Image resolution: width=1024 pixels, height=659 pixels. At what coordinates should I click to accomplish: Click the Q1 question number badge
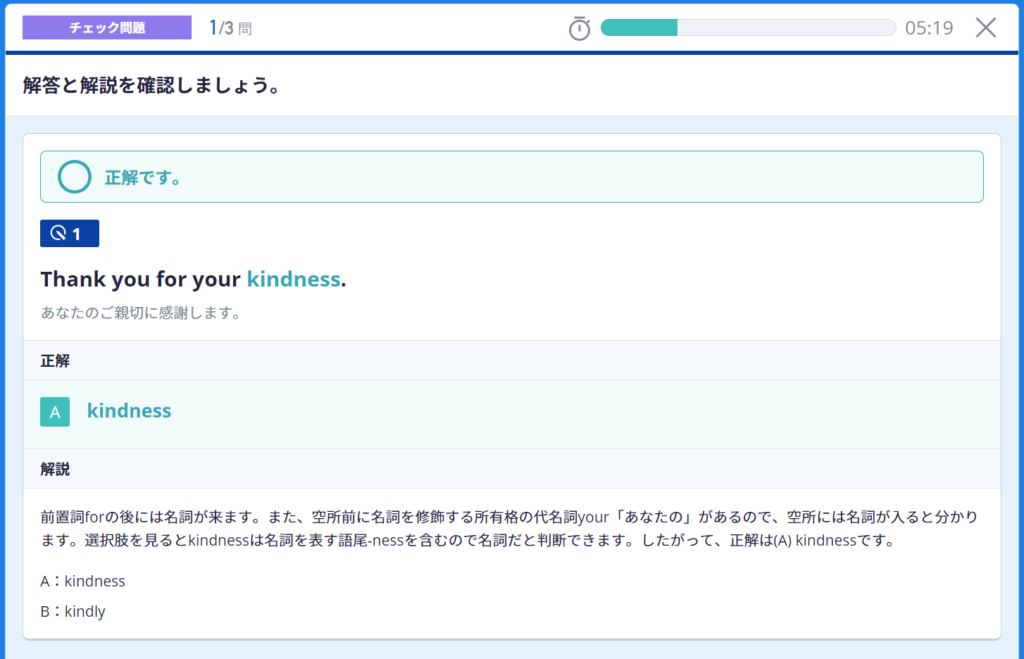click(x=69, y=234)
